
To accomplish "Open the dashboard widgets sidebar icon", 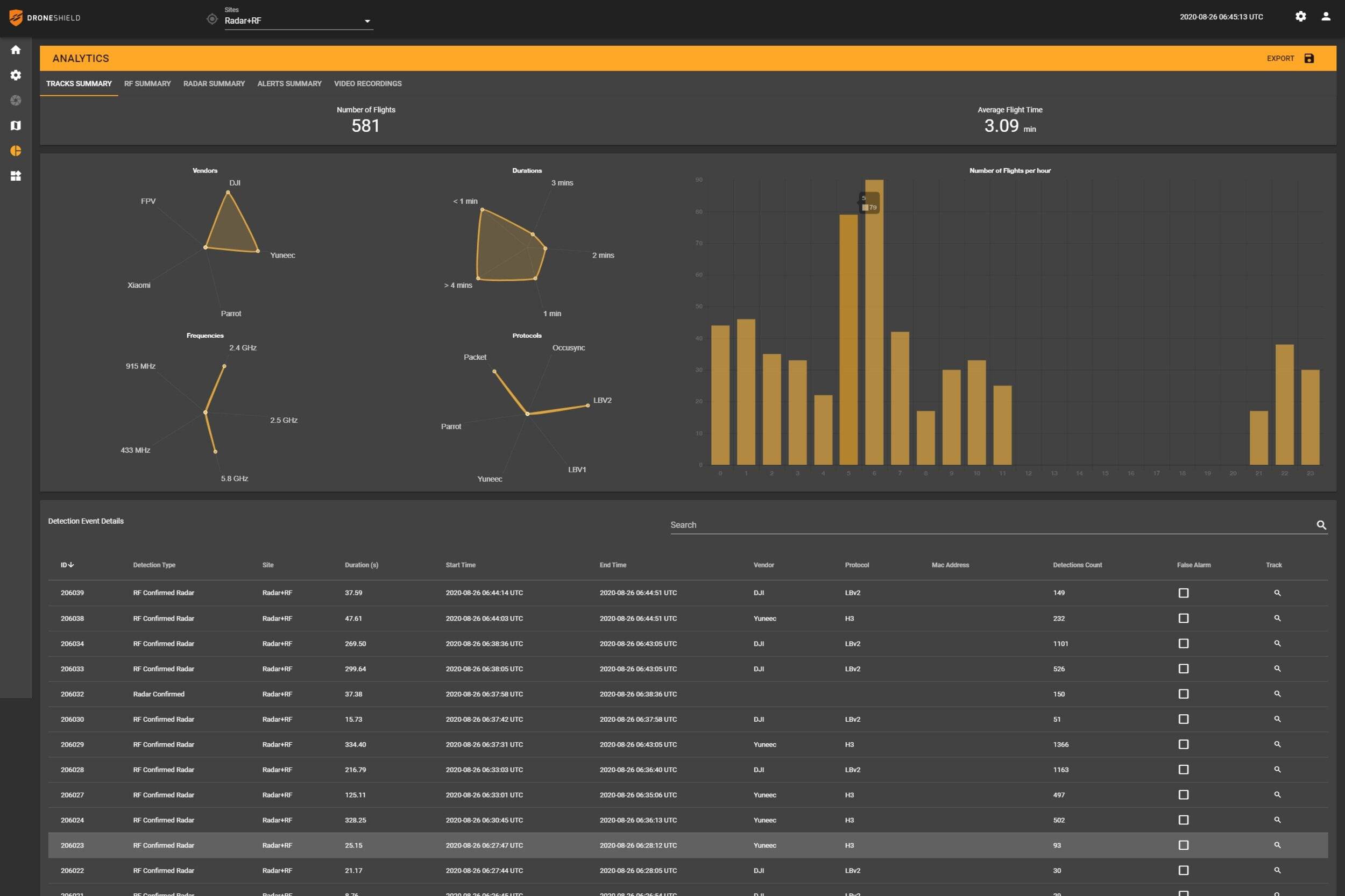I will (x=16, y=176).
